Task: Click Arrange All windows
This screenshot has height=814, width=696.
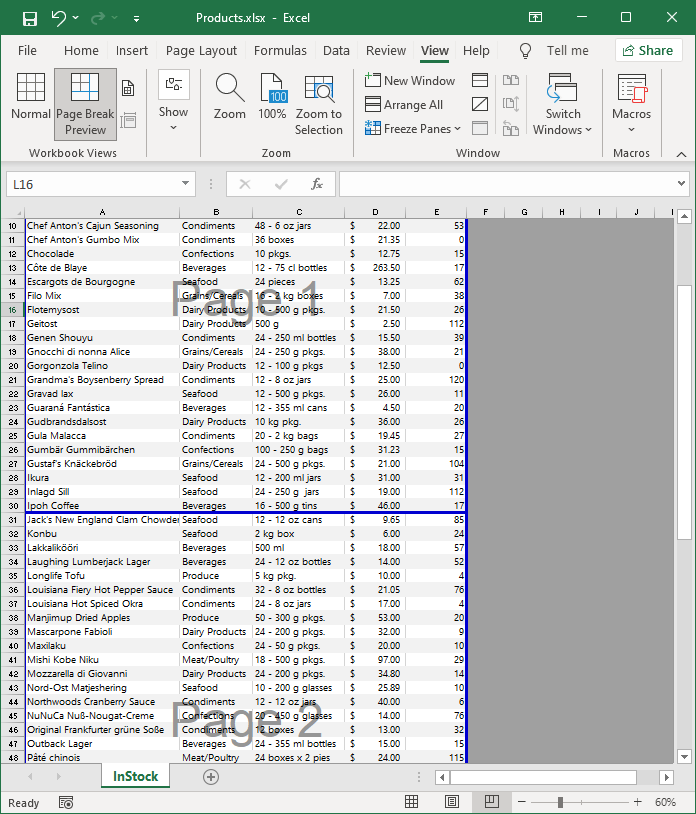Action: tap(404, 104)
